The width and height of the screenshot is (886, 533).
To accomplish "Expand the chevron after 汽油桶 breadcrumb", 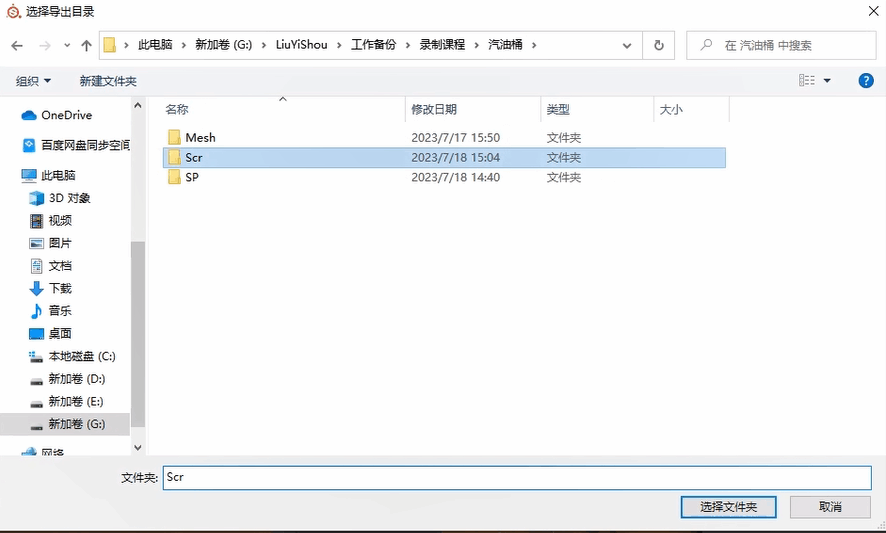I will pyautogui.click(x=533, y=45).
